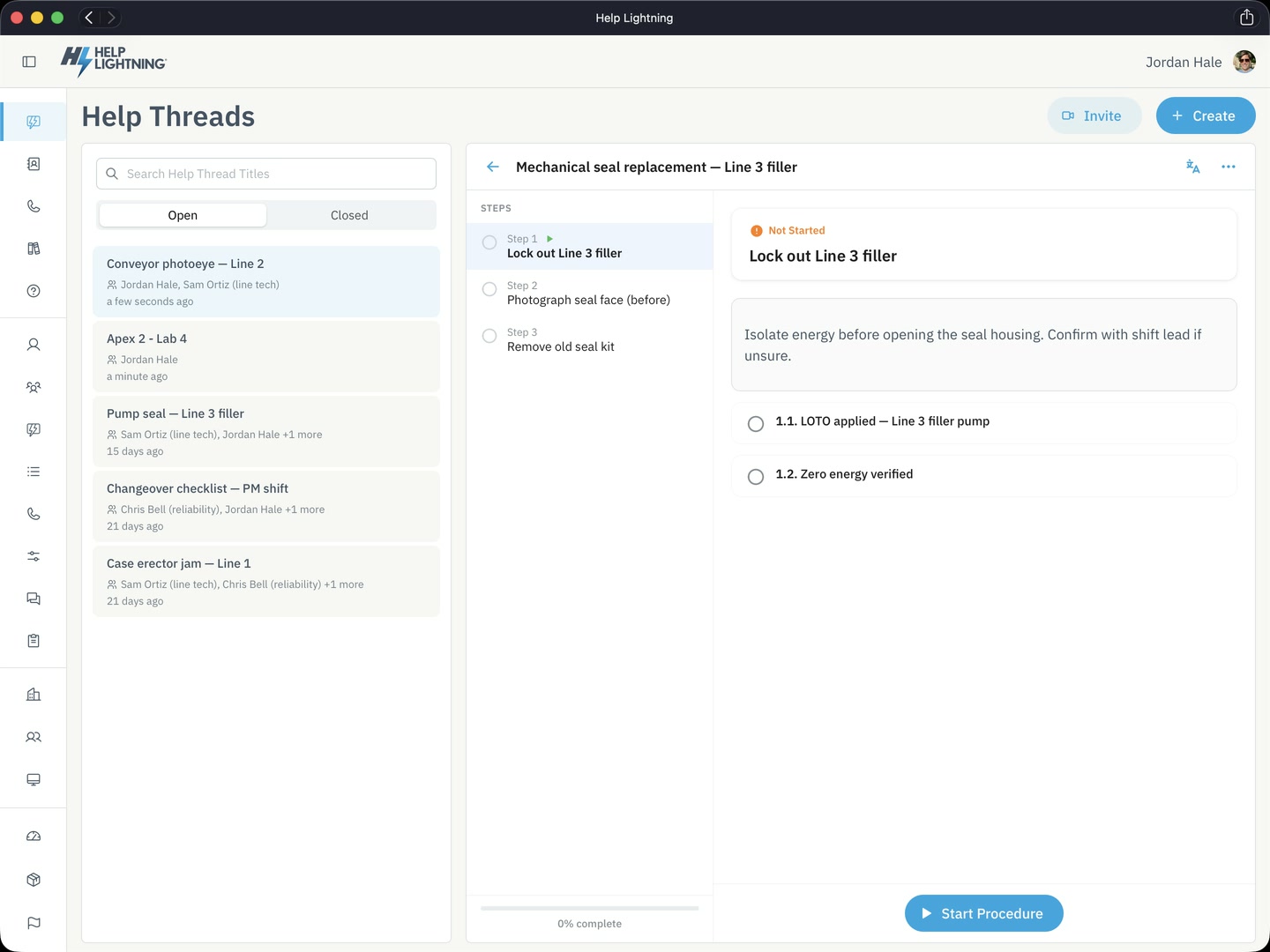Click the Search Help Thread Titles field
This screenshot has width=1270, height=952.
pos(266,174)
